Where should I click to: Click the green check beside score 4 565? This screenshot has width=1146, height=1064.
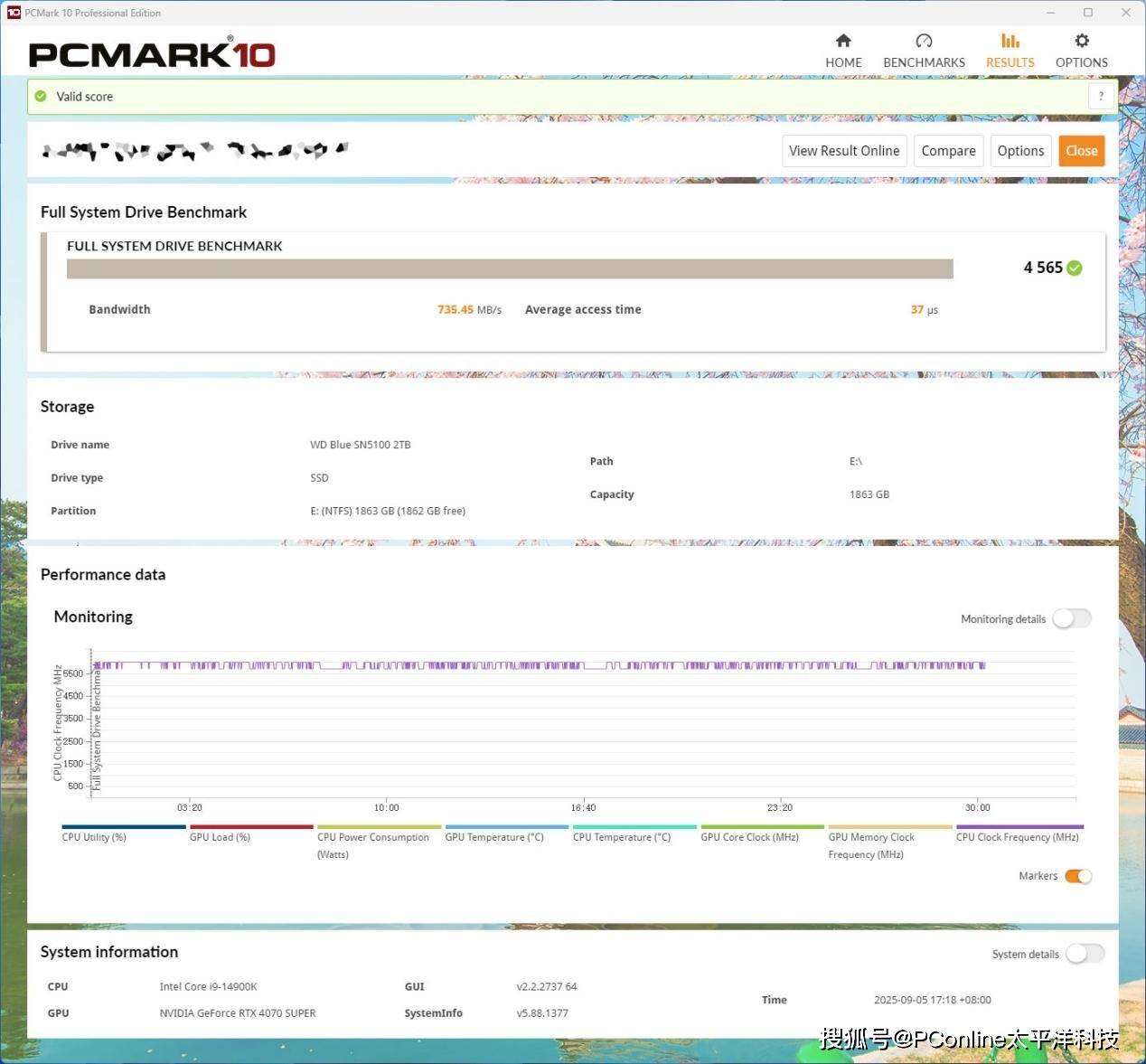1075,268
